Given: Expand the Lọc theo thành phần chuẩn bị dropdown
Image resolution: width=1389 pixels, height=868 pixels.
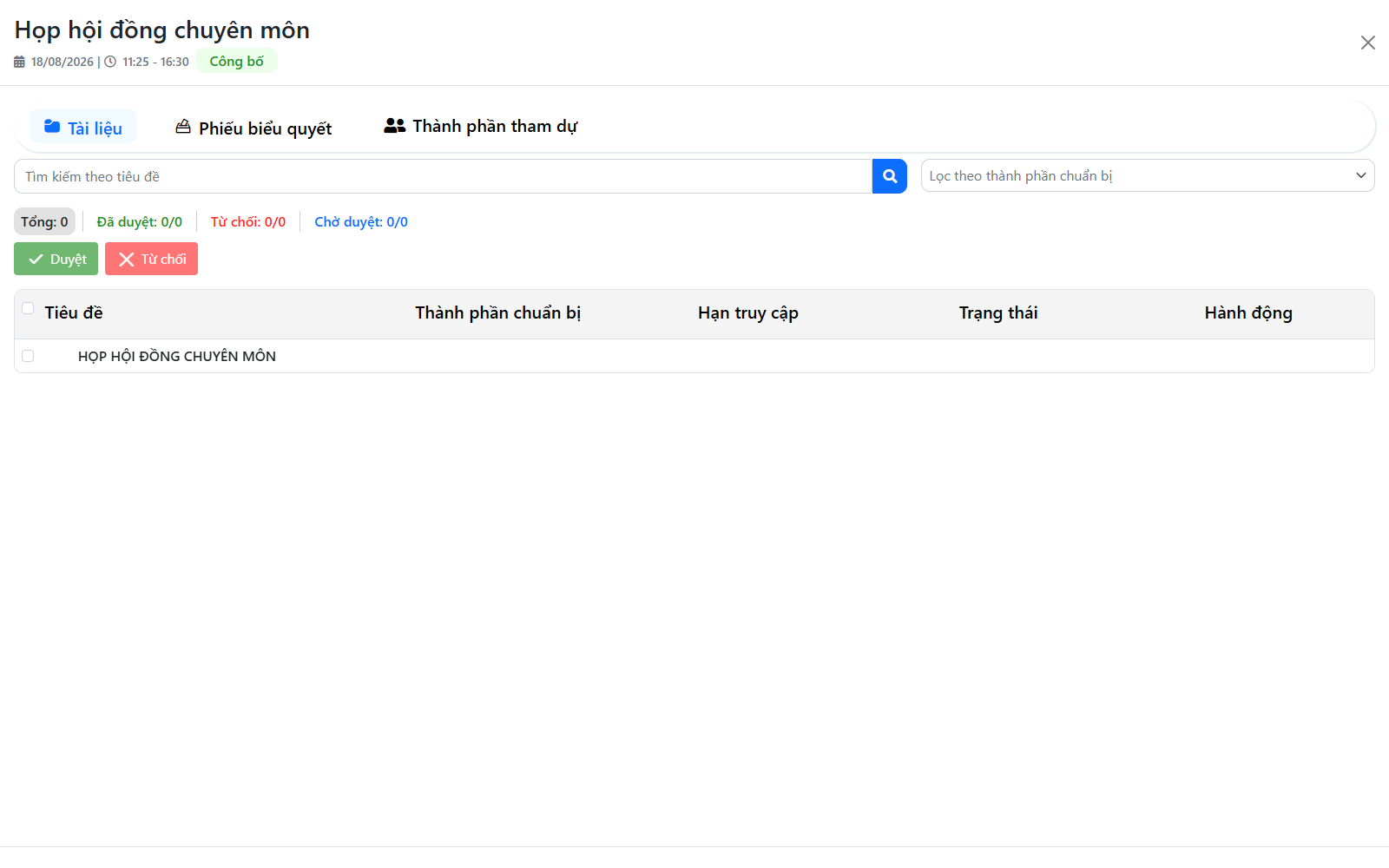Looking at the screenshot, I should 1148,175.
